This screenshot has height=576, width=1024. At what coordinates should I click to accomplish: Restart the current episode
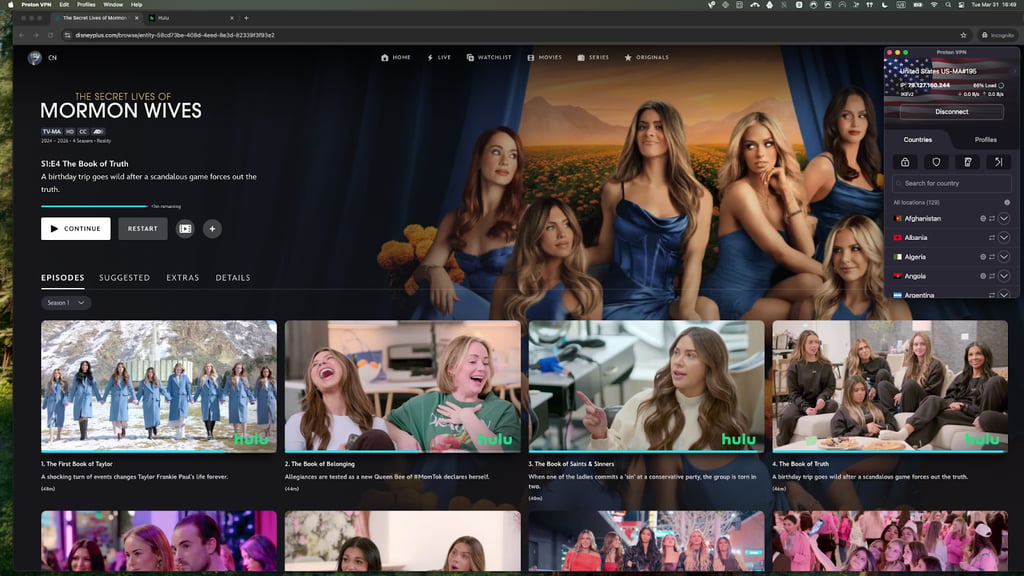coord(142,229)
